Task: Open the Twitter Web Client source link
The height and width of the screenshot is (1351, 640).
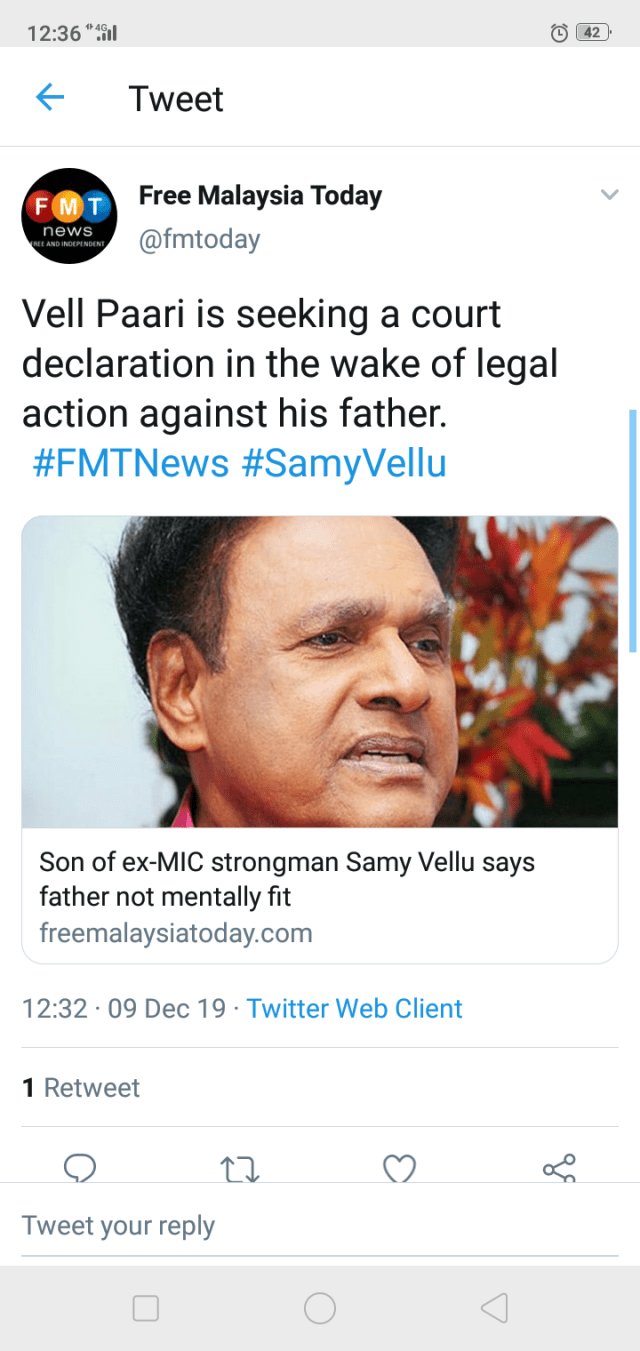Action: click(x=354, y=1008)
